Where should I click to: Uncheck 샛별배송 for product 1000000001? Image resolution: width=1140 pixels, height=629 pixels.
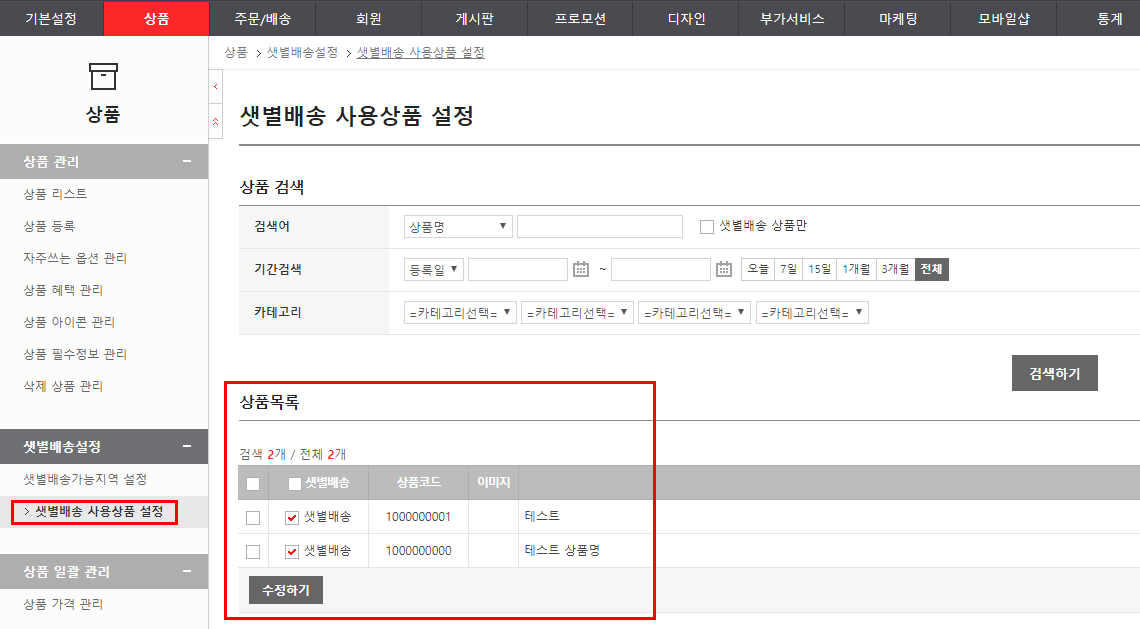pos(292,518)
